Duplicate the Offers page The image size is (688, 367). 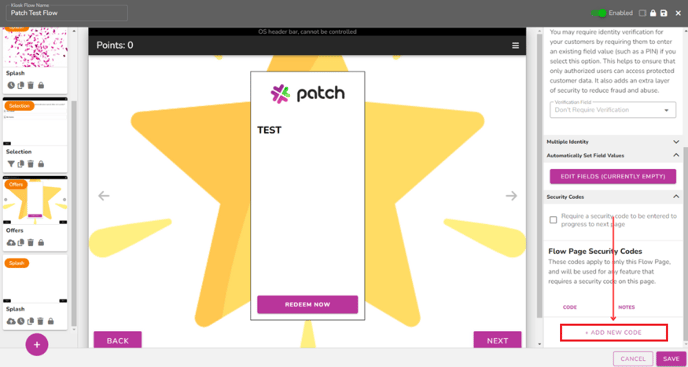coord(21,242)
